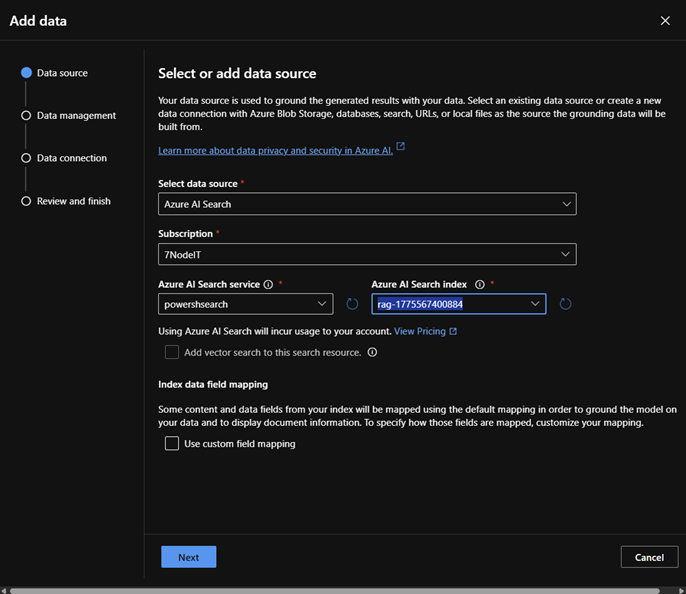Screen dimensions: 686x594
Task: Open the powershsearch service dropdown
Action: 245,304
